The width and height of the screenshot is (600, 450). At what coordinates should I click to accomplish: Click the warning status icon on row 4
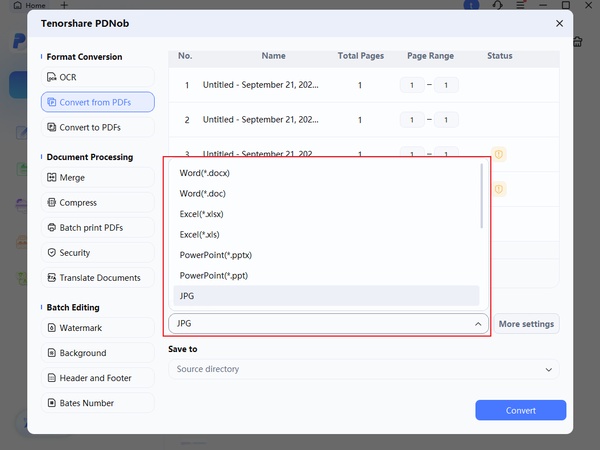499,189
